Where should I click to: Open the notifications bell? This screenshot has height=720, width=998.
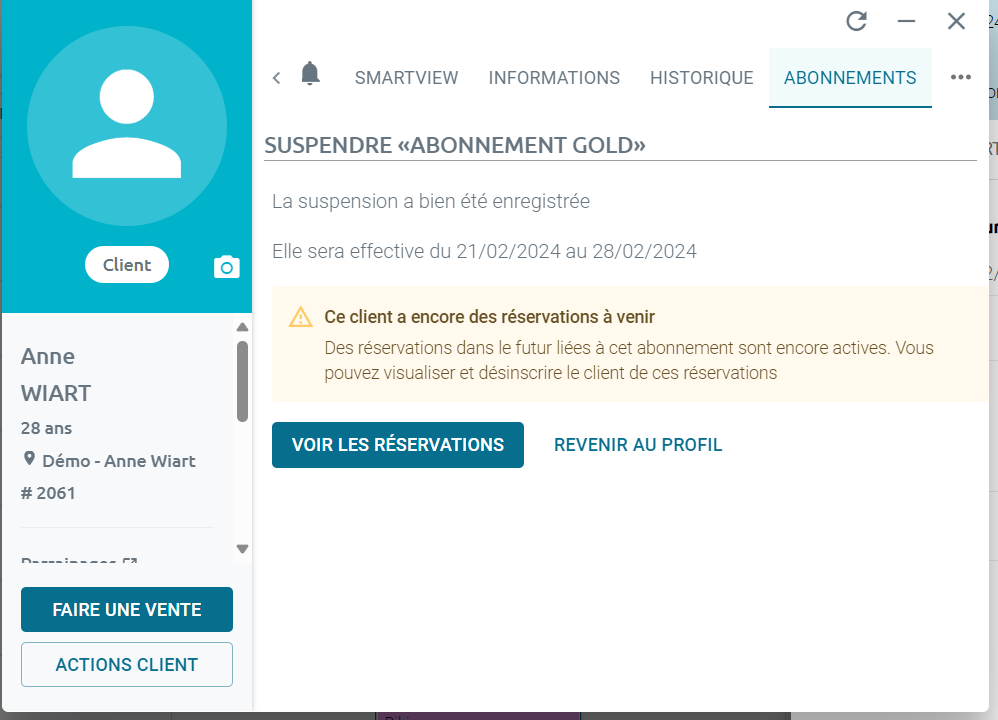tap(310, 74)
